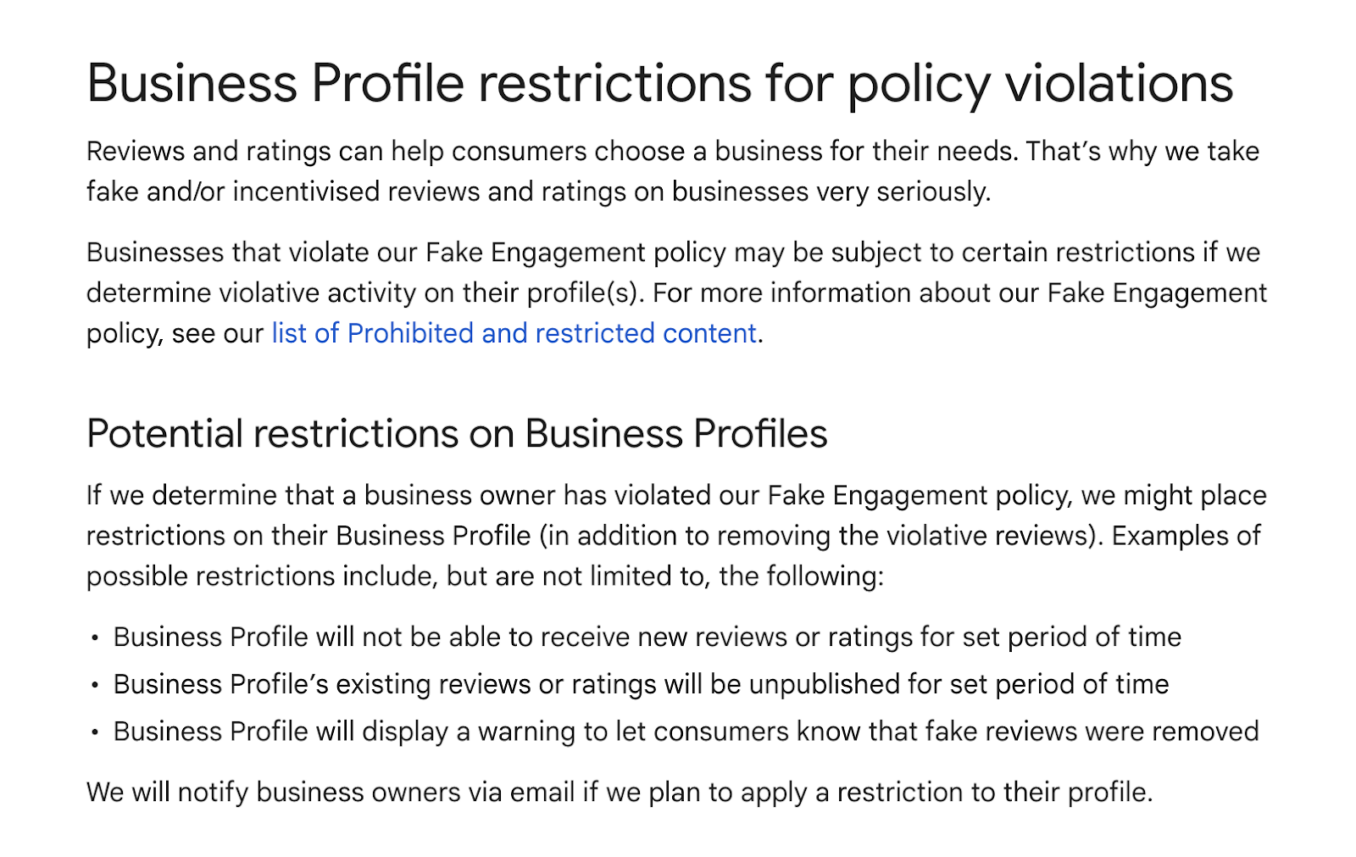Click the third bullet point marker
The width and height of the screenshot is (1356, 857).
point(94,733)
